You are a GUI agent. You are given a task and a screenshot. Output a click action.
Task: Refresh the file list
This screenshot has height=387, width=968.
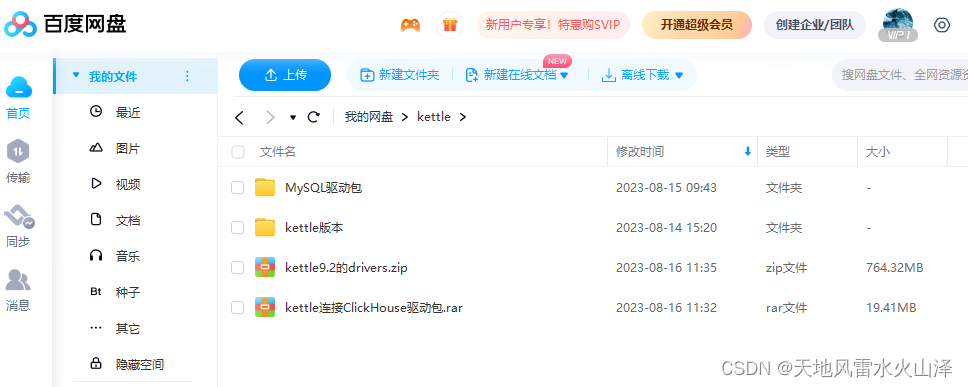314,117
